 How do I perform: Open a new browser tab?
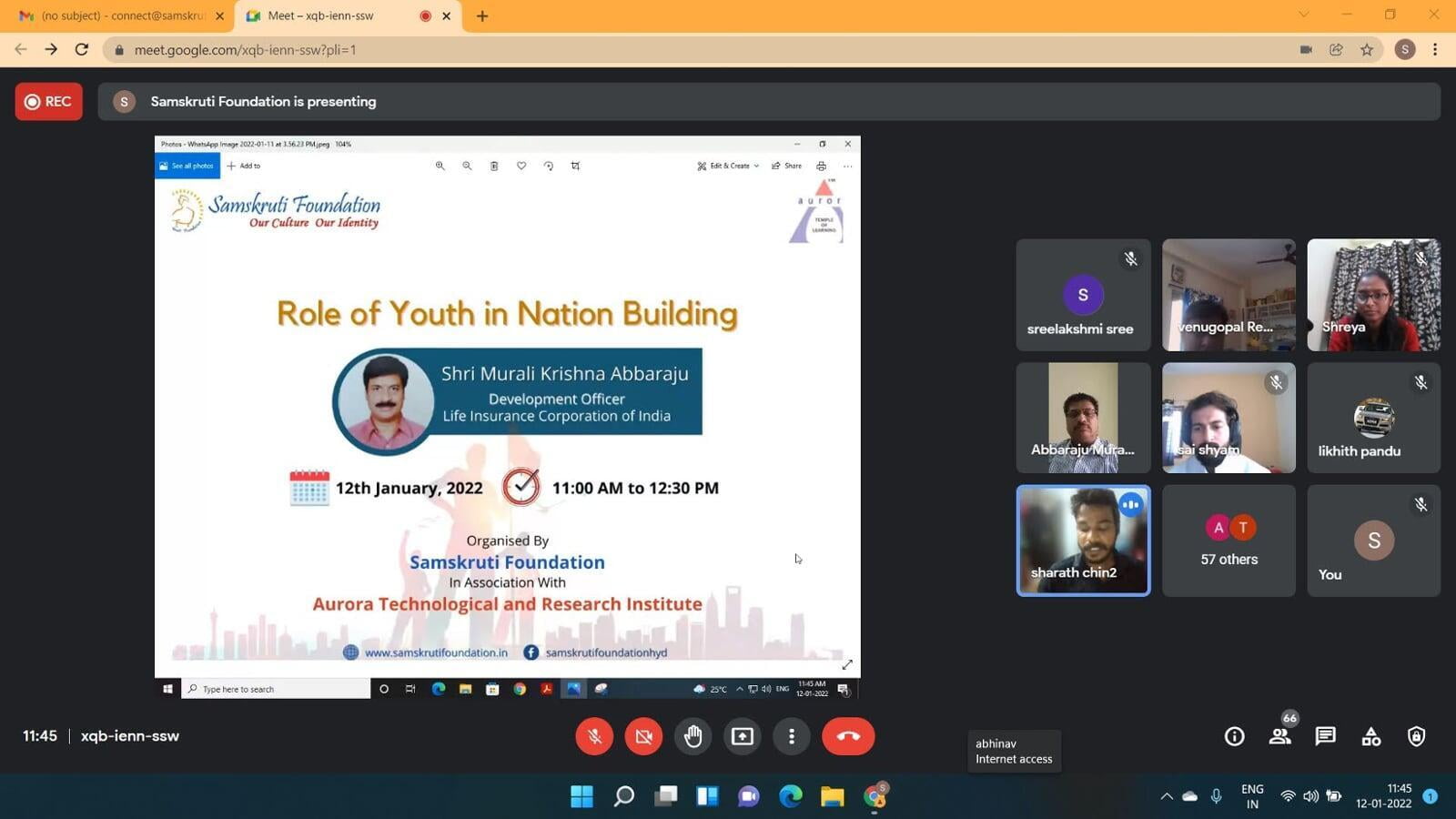[482, 15]
